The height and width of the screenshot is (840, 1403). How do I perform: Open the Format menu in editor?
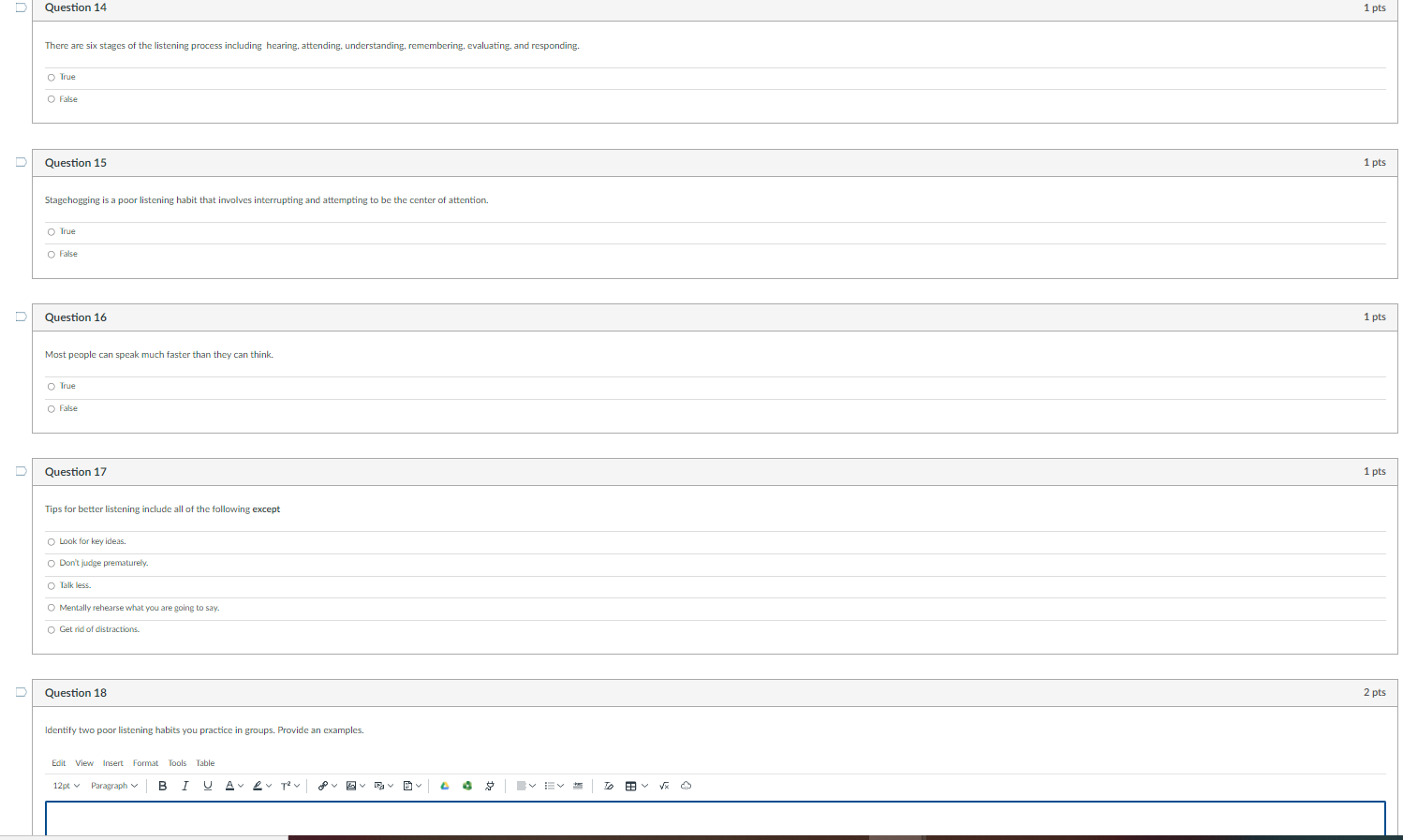tap(145, 763)
